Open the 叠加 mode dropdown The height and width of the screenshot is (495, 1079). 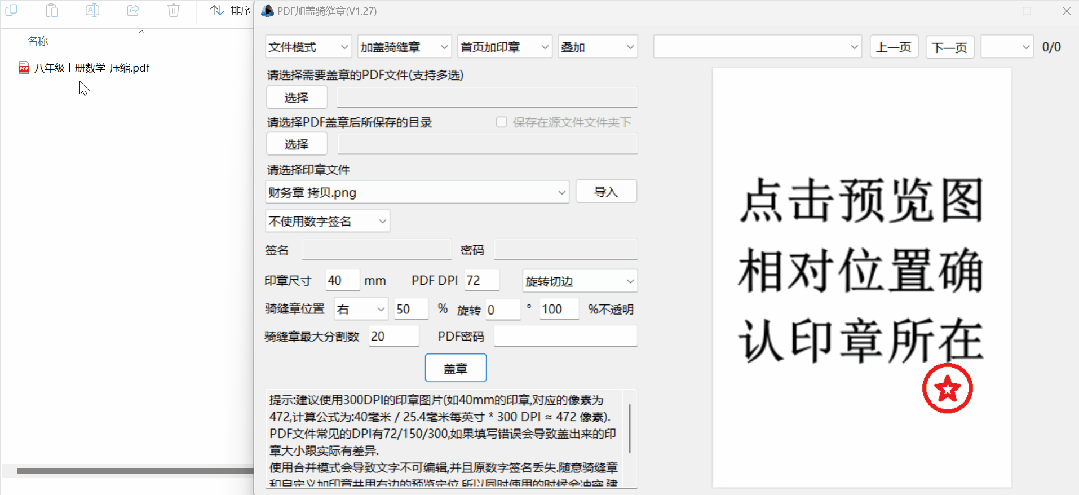click(x=598, y=47)
